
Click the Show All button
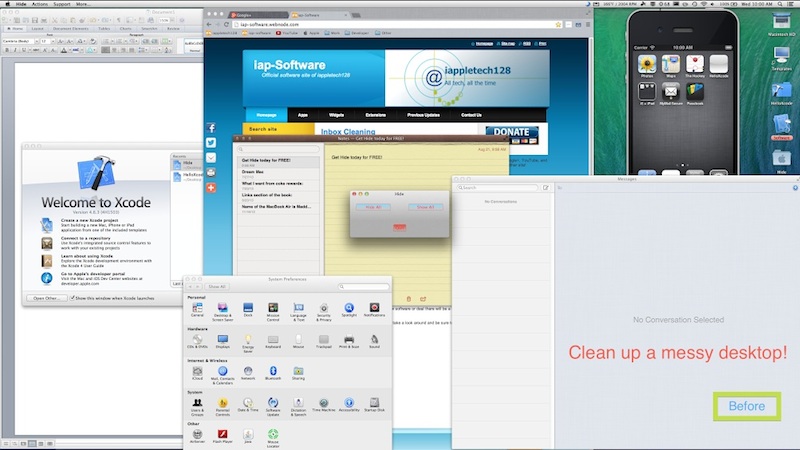point(425,206)
